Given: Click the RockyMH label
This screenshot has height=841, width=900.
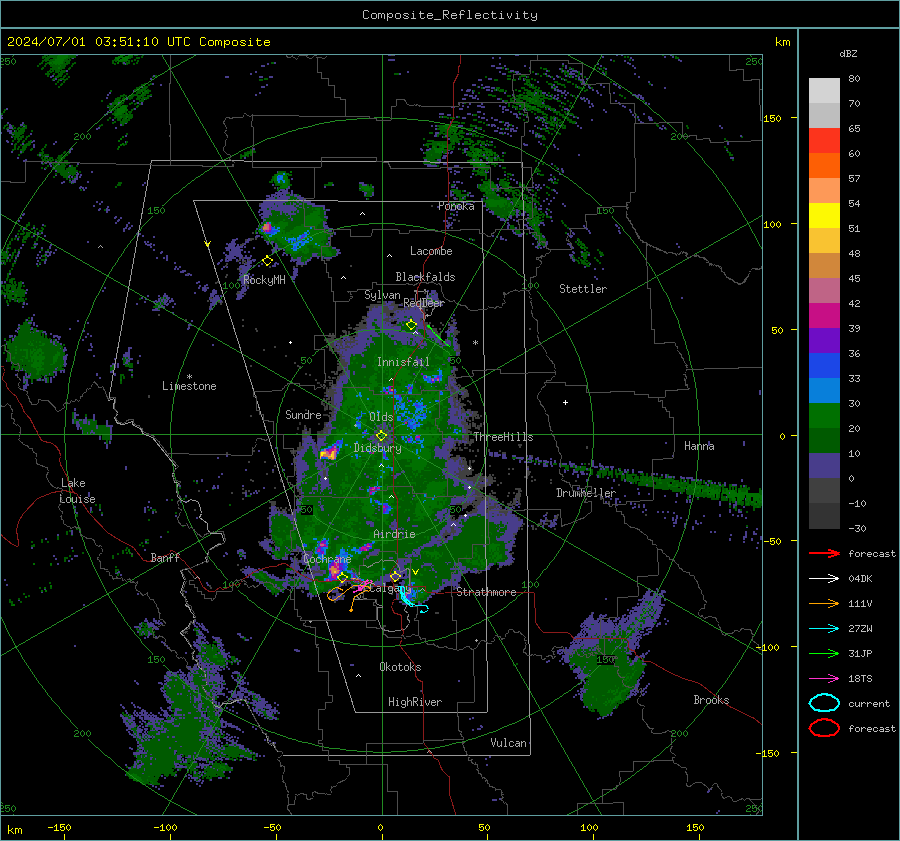Looking at the screenshot, I should [264, 280].
